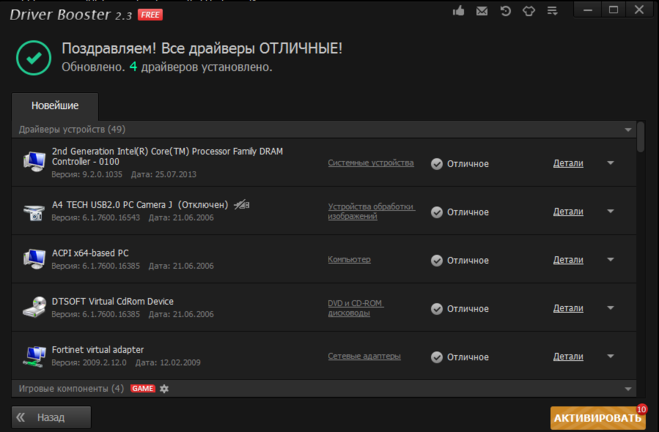Click version 2009.2.12.0 text
This screenshot has width=659, height=432.
coord(89,363)
